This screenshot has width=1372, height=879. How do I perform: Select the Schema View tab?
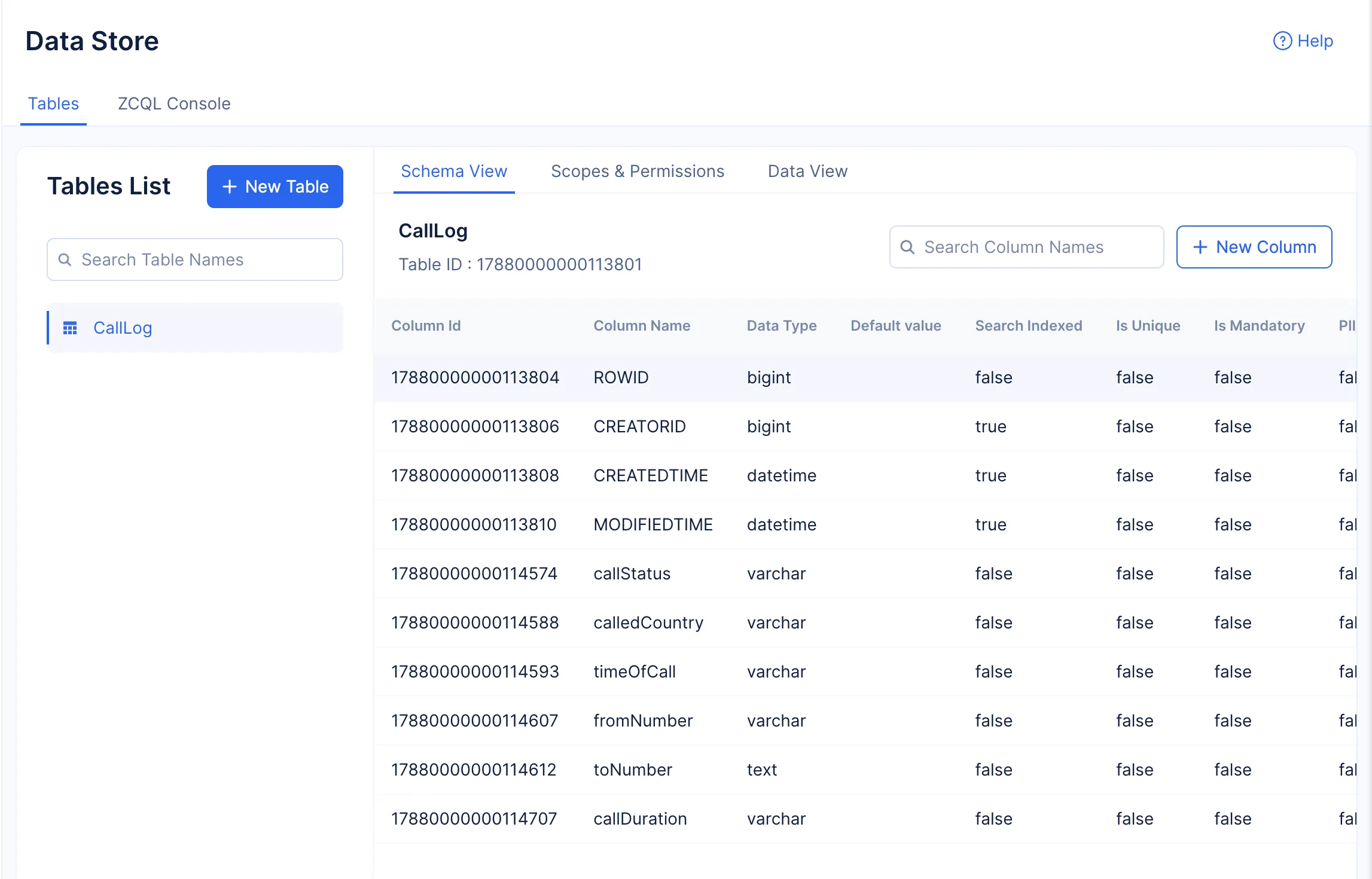click(x=454, y=171)
